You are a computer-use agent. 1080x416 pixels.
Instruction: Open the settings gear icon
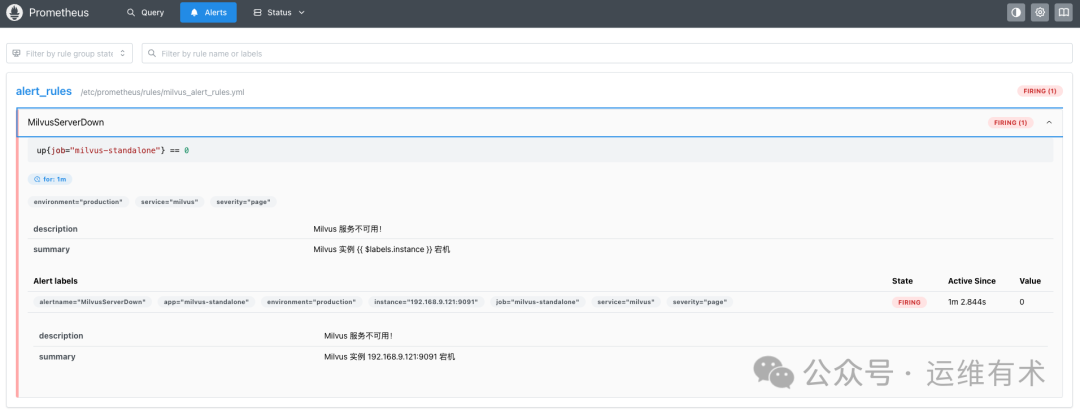coord(1040,12)
